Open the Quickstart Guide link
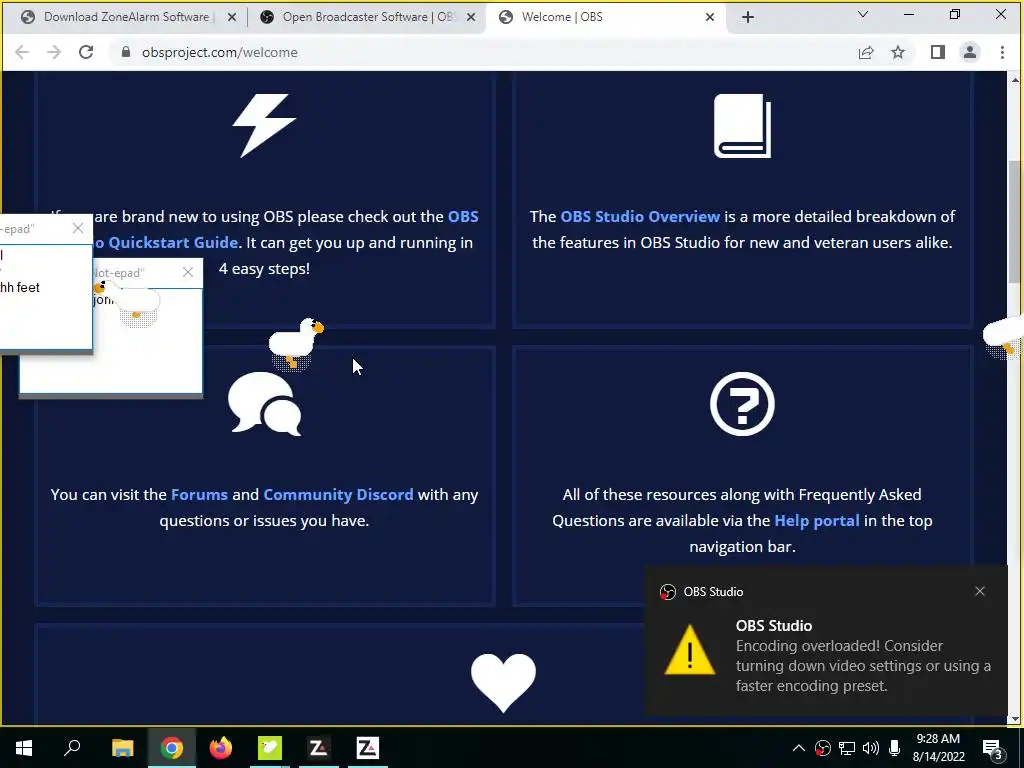 point(173,242)
